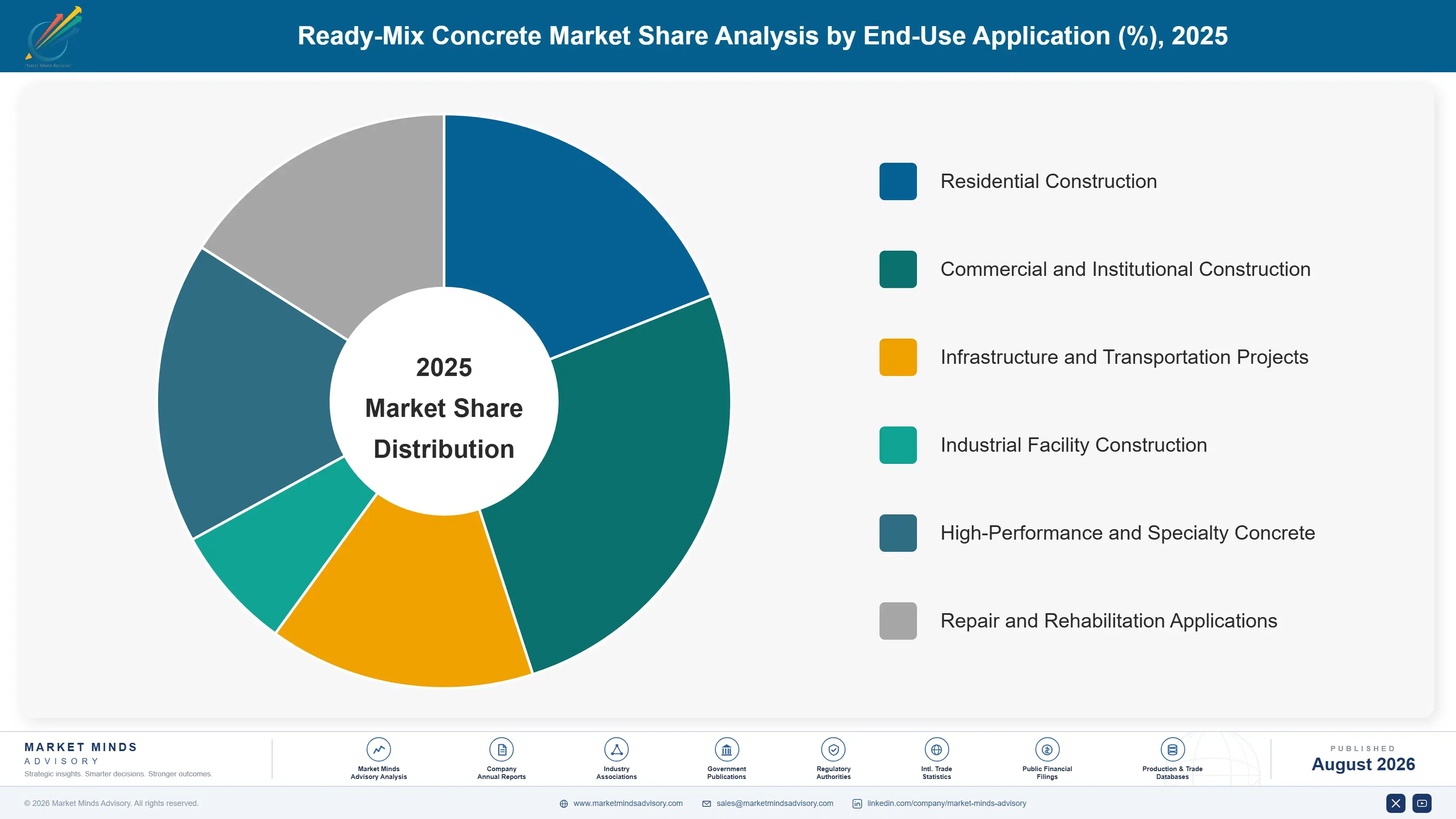Click the Government Publications building icon
This screenshot has width=1456, height=819.
tap(726, 749)
